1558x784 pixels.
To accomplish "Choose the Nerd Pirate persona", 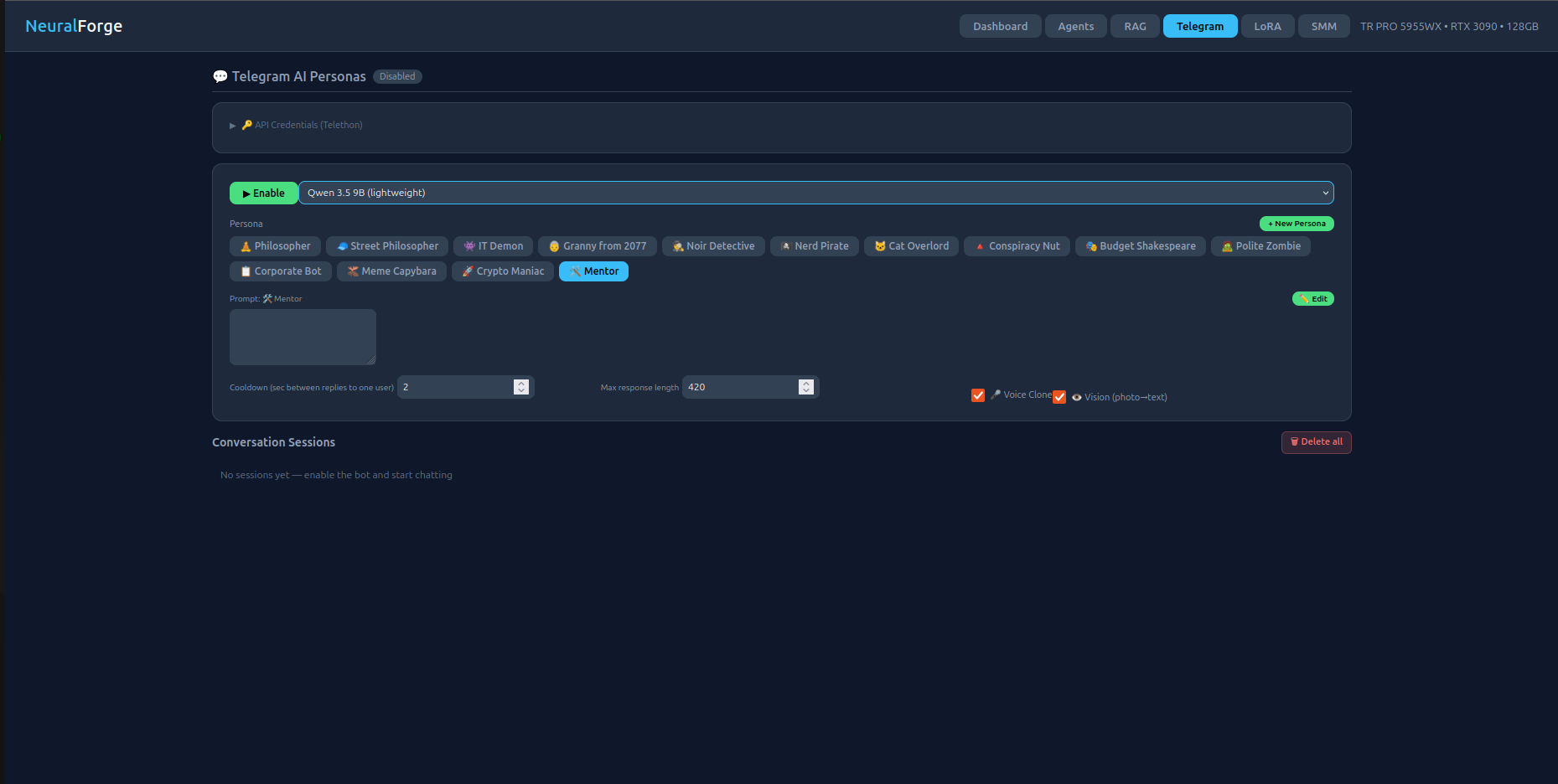I will click(815, 246).
